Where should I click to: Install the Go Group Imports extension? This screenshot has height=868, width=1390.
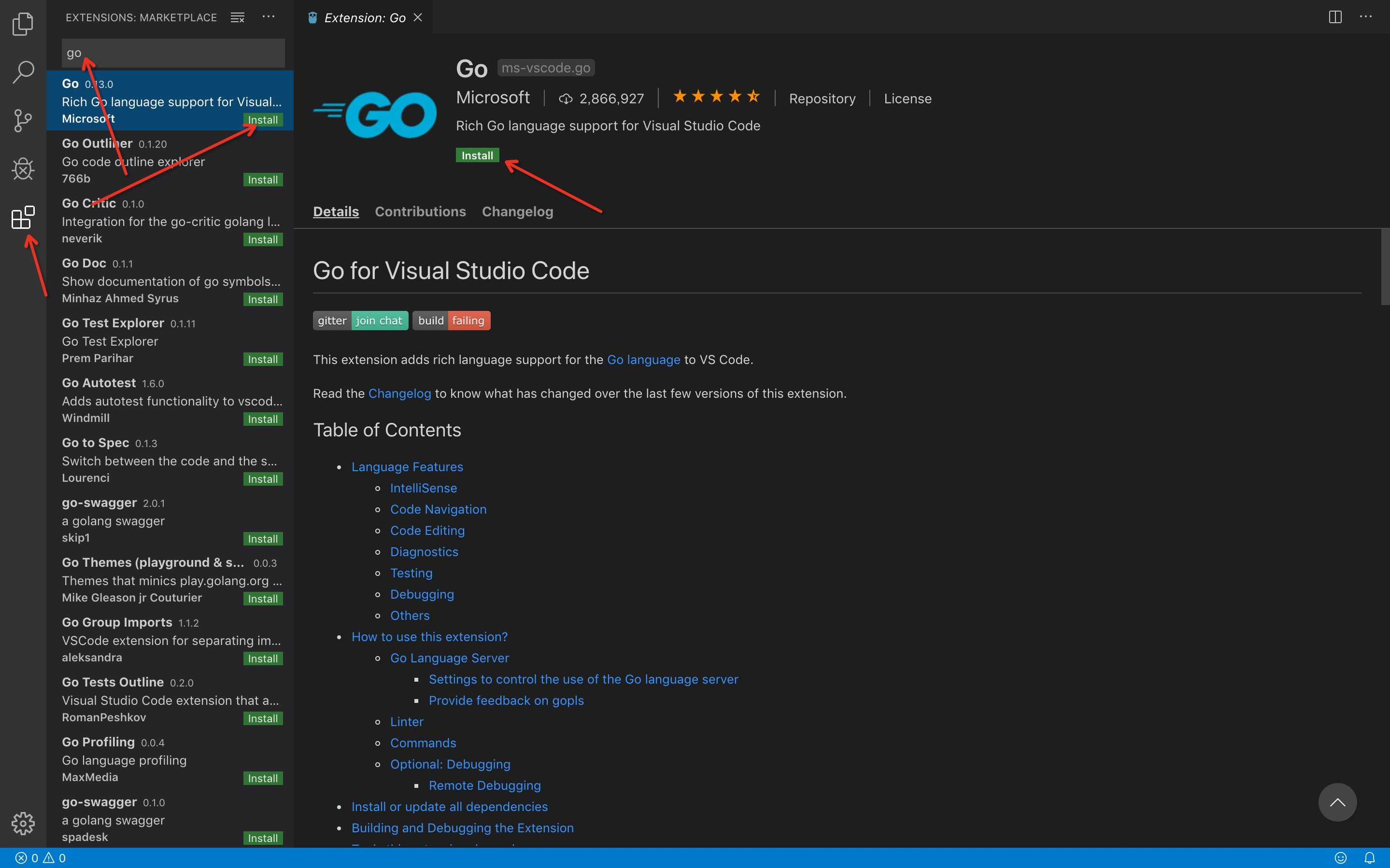coord(263,658)
